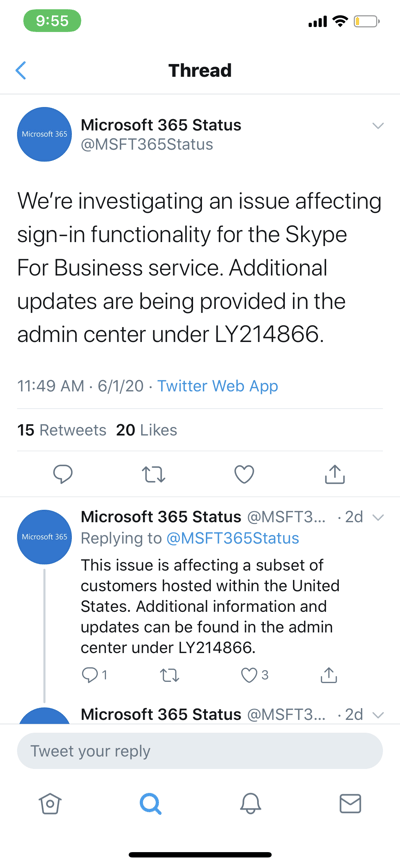
Task: View the 15 Retweets list
Action: pyautogui.click(x=62, y=430)
